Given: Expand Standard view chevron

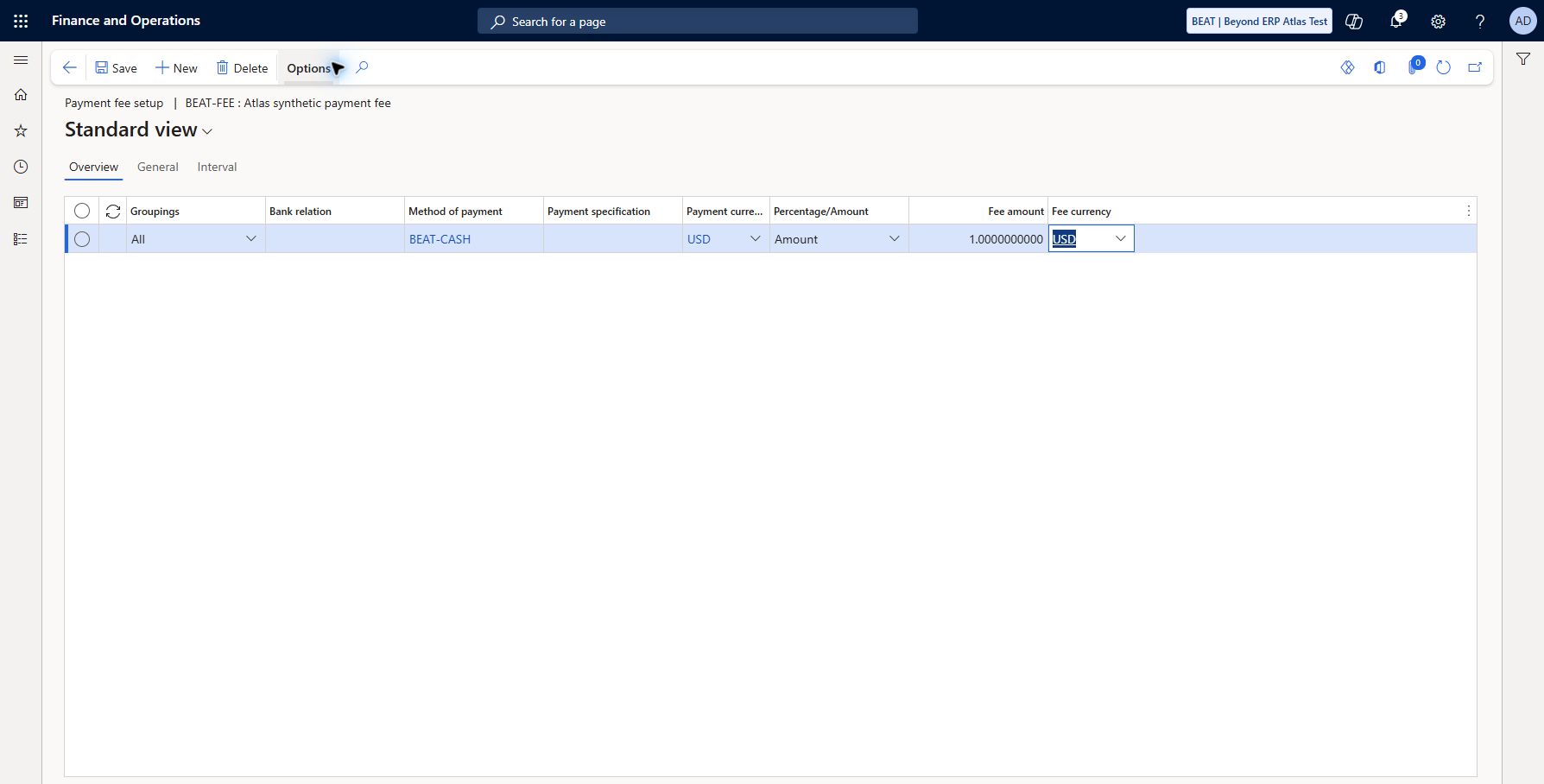Looking at the screenshot, I should (207, 131).
